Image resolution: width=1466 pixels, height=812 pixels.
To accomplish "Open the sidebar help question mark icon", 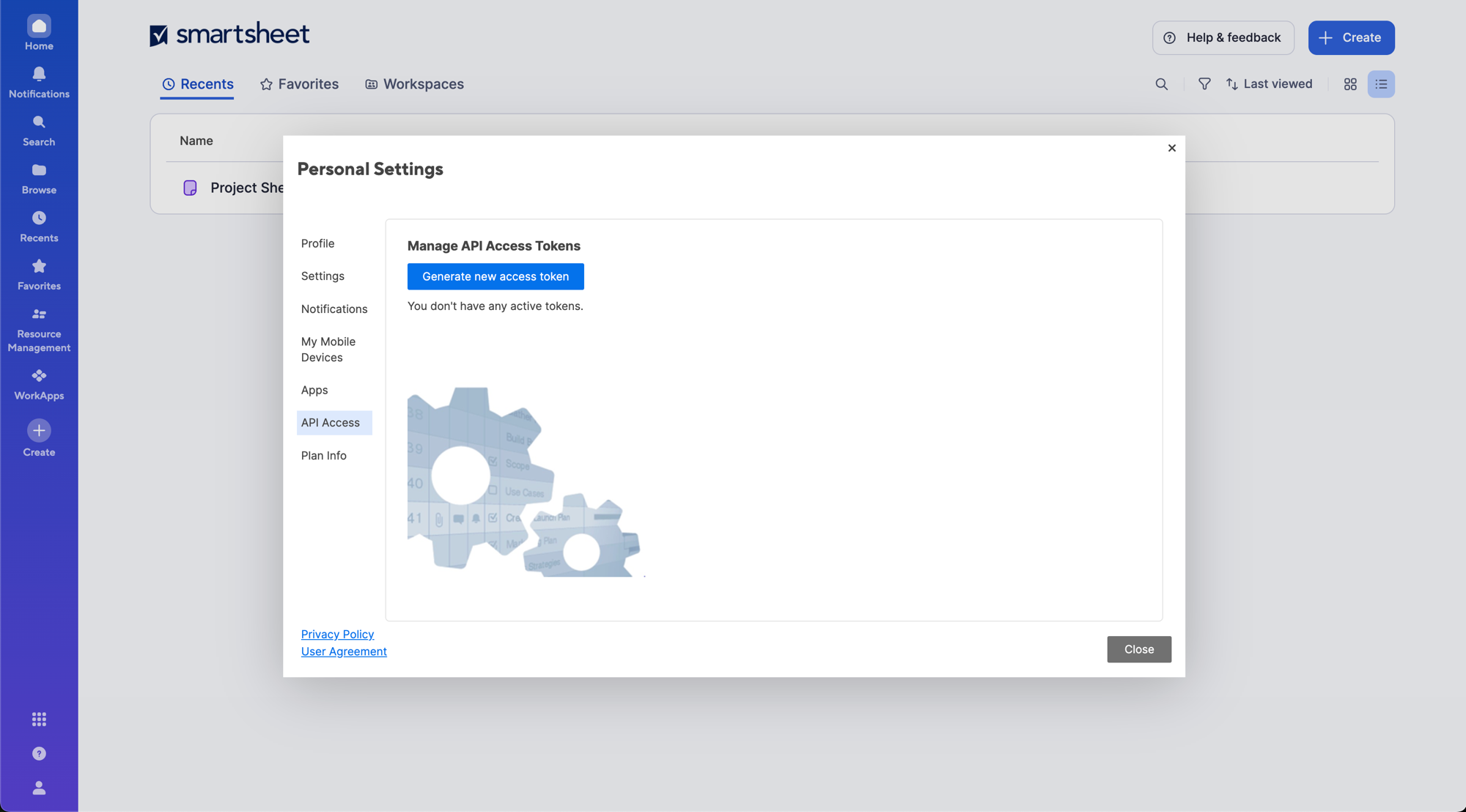I will tap(39, 753).
